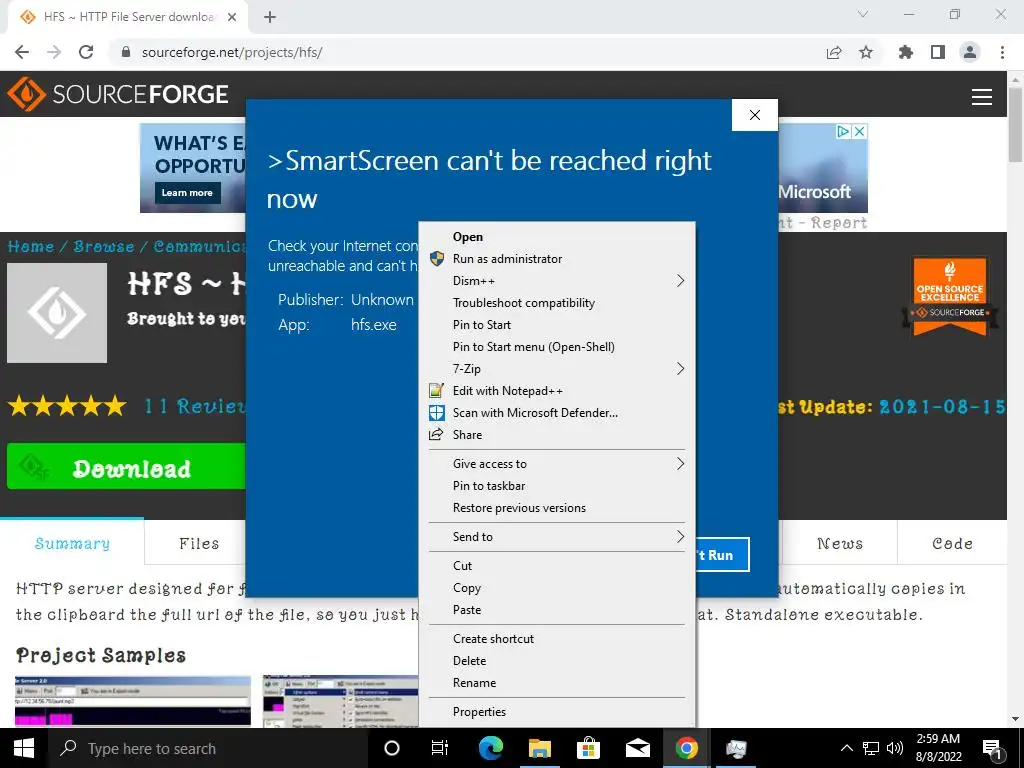Expand the 7-Zip submenu
The width and height of the screenshot is (1024, 768).
coord(557,369)
